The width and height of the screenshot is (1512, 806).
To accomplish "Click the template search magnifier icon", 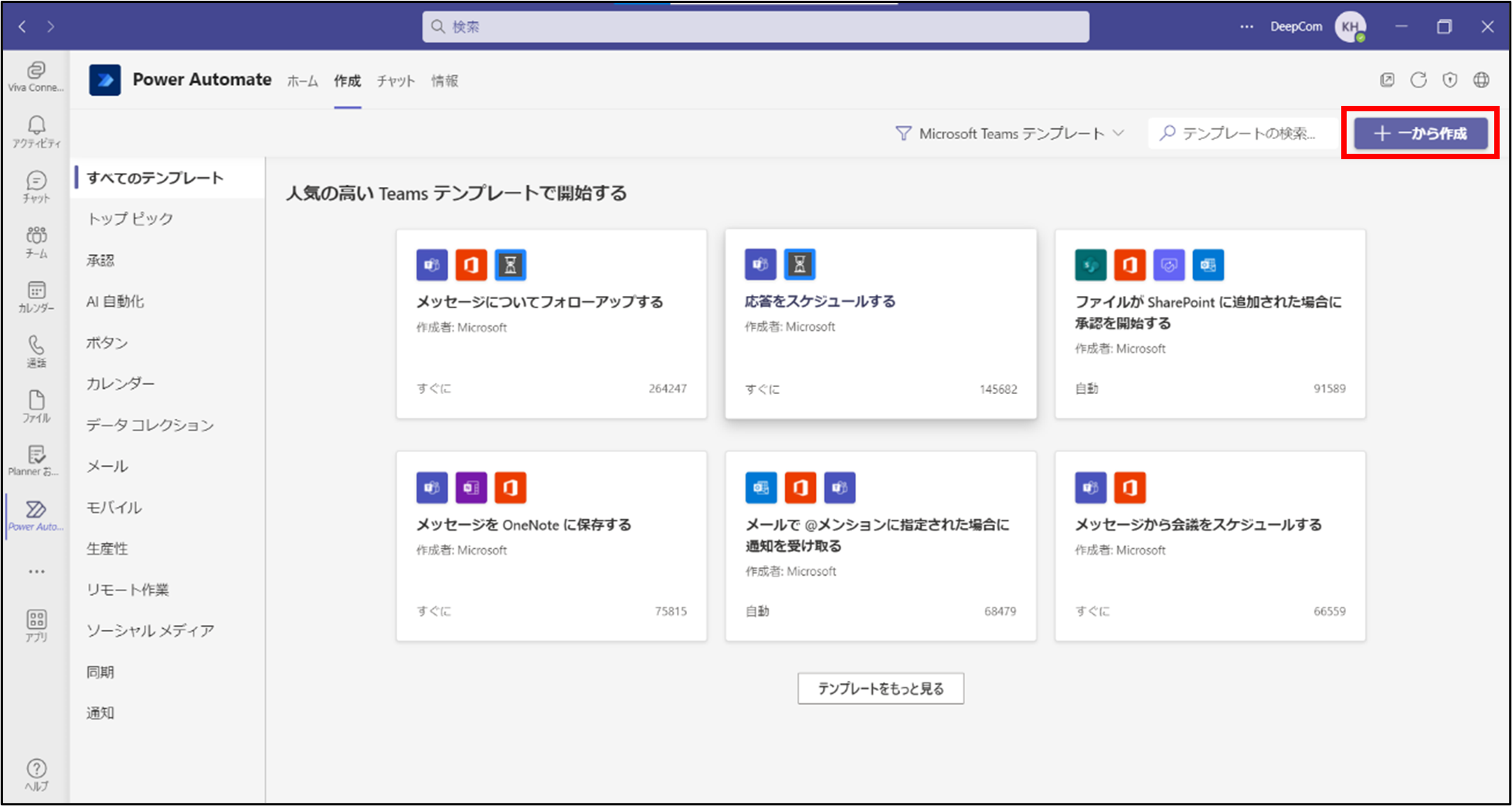I will (x=1168, y=133).
